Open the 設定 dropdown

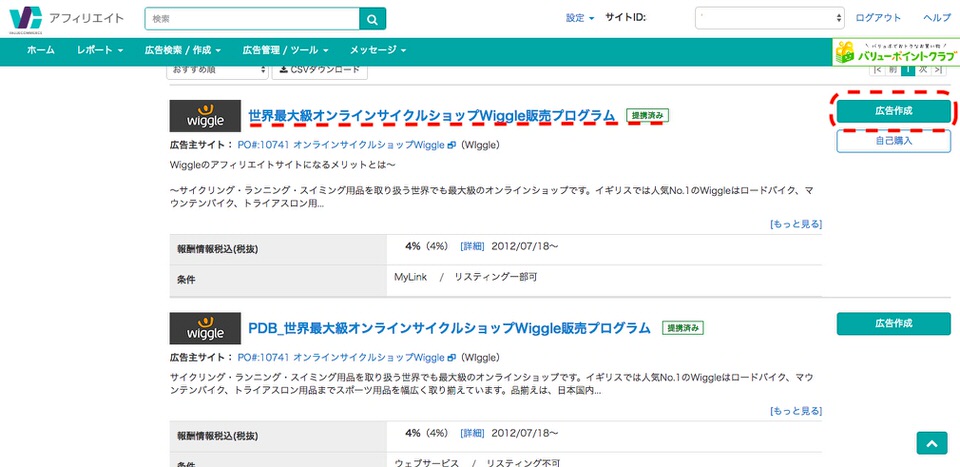tap(580, 18)
